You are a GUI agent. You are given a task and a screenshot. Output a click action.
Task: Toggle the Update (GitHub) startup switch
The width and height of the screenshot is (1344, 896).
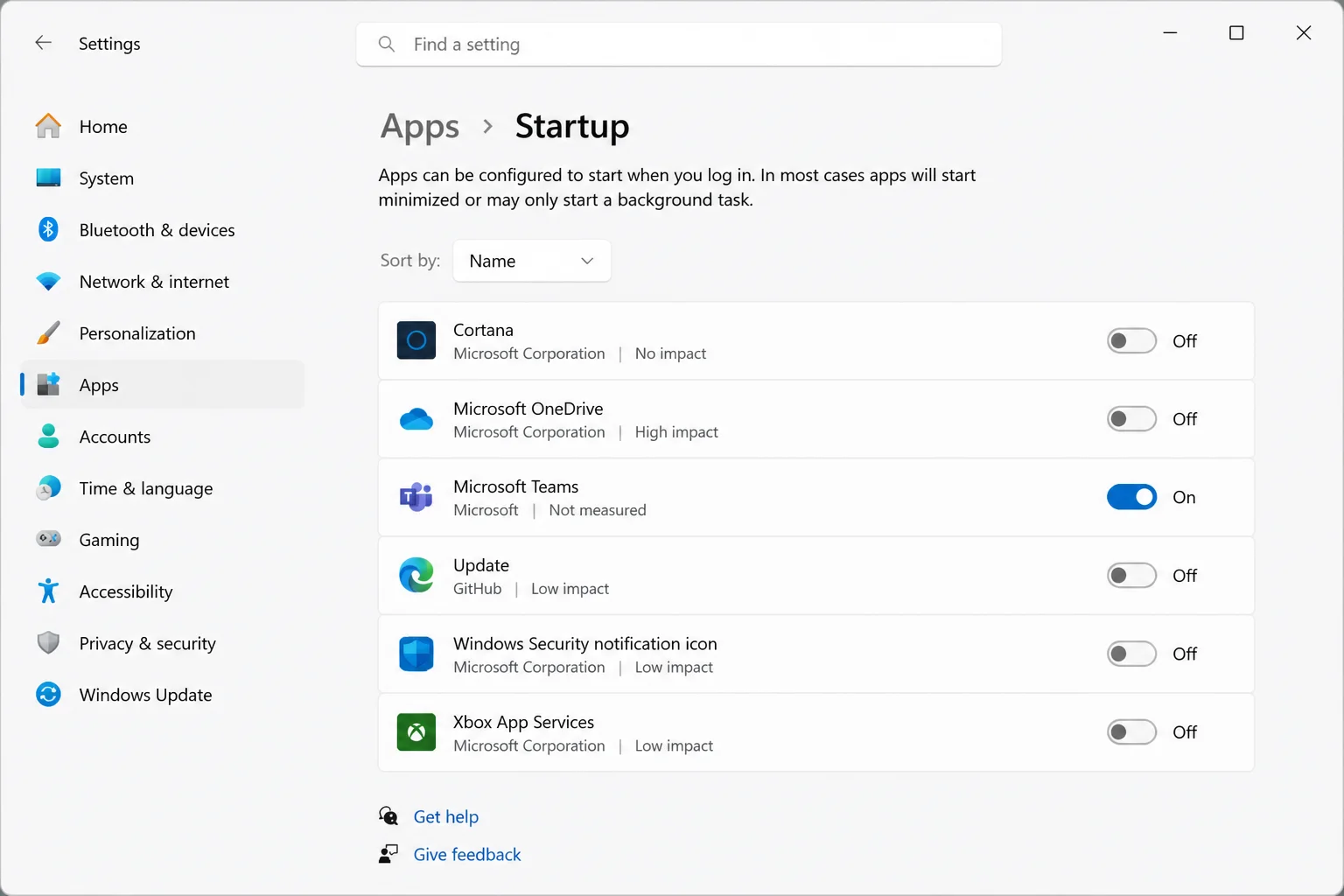[x=1131, y=575]
